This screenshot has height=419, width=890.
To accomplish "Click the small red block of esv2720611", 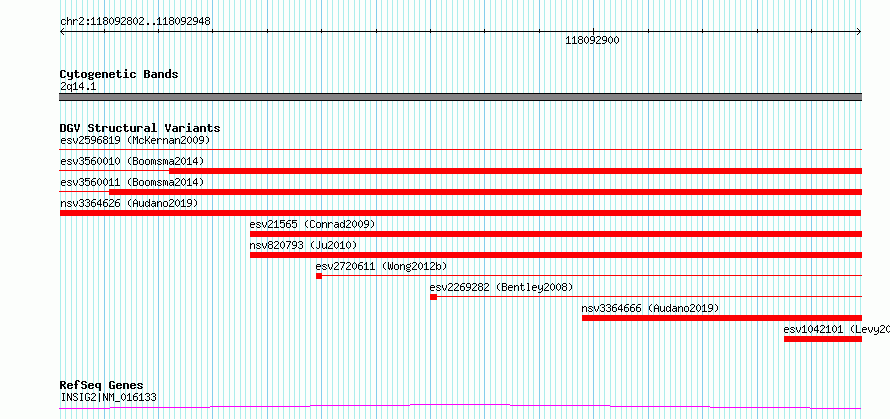I will [319, 276].
